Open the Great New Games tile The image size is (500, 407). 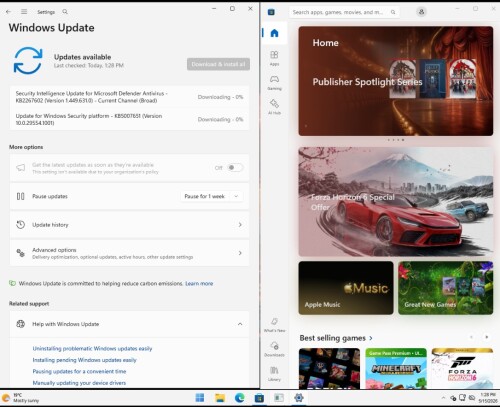tap(445, 288)
